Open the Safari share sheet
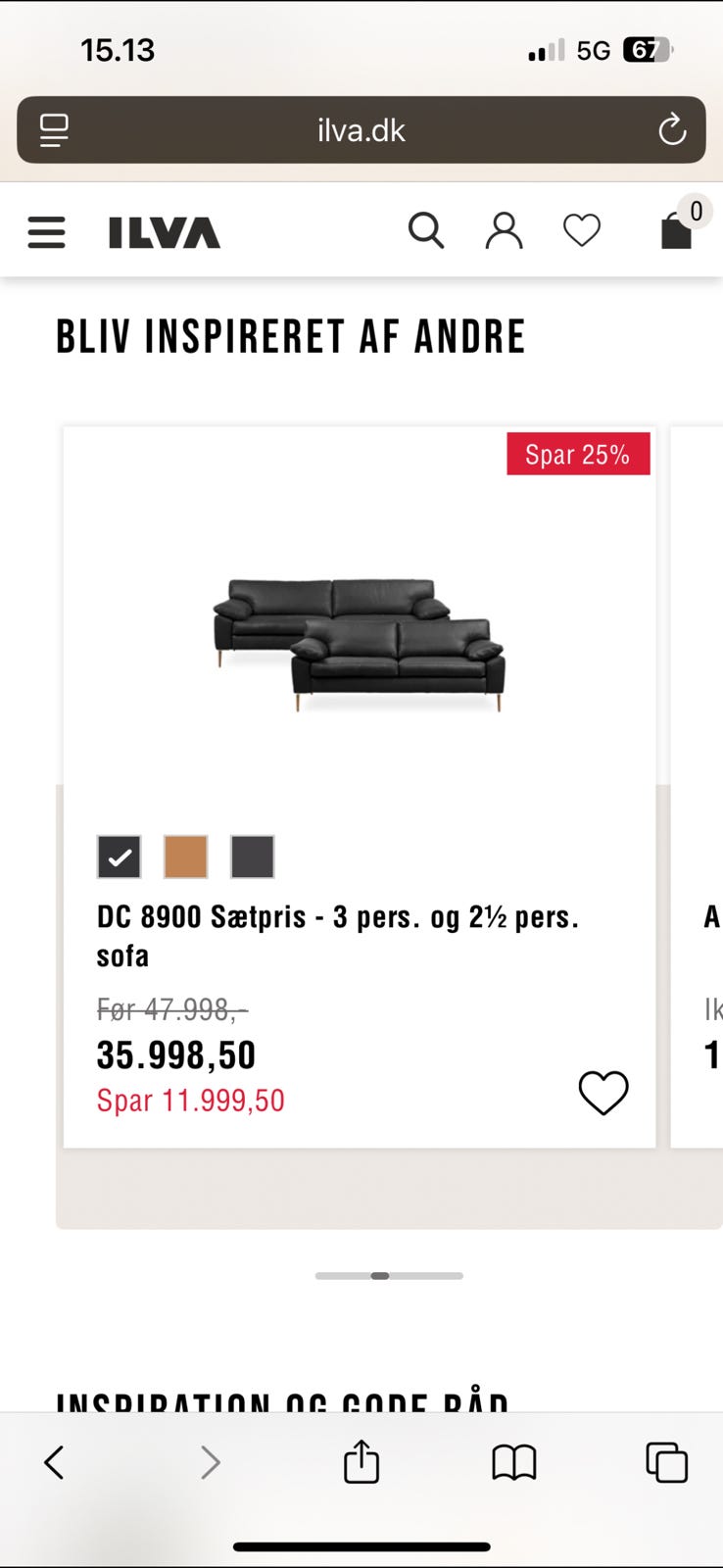 361,1462
